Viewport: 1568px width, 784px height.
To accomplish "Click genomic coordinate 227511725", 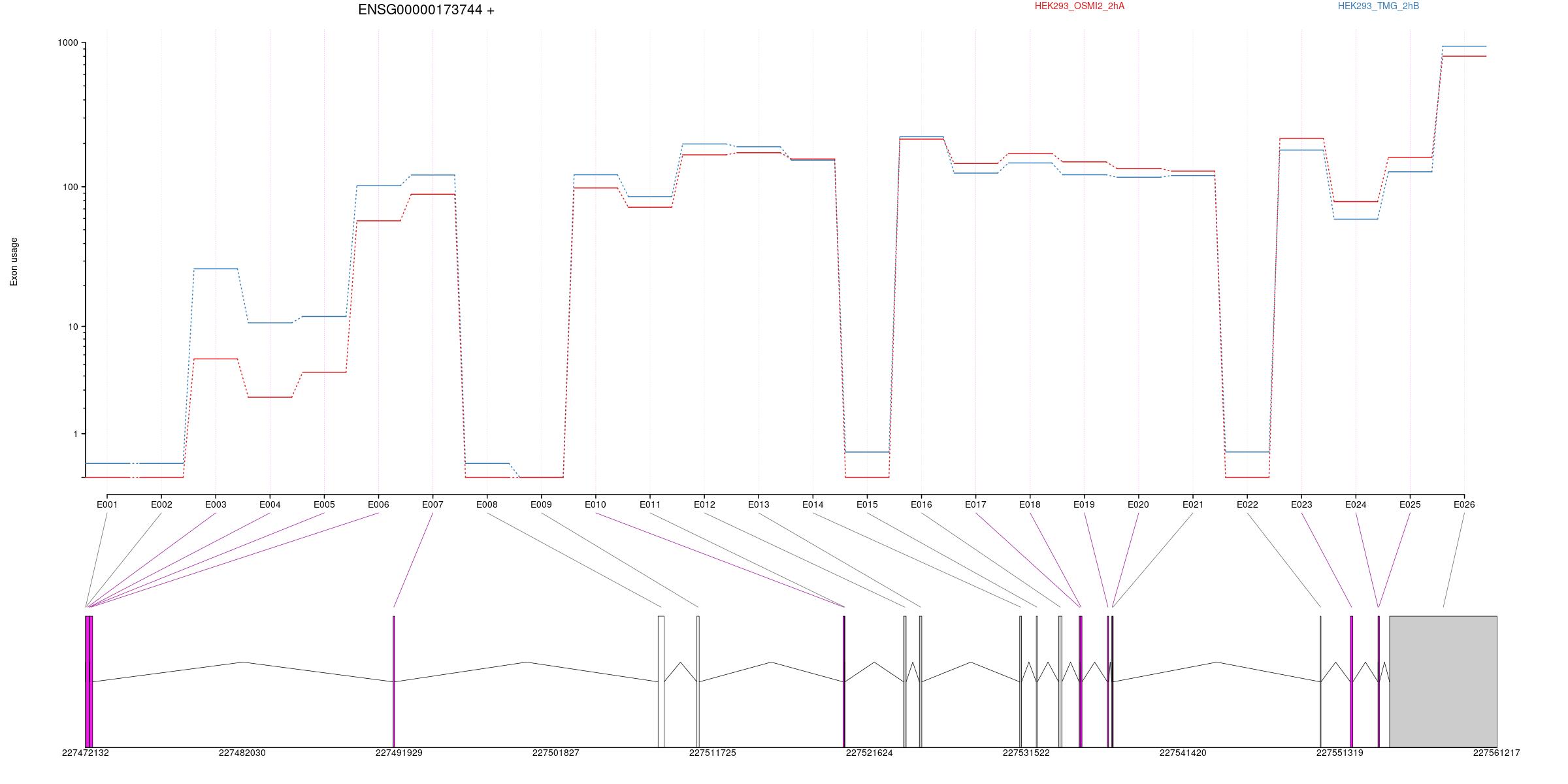I will point(713,753).
